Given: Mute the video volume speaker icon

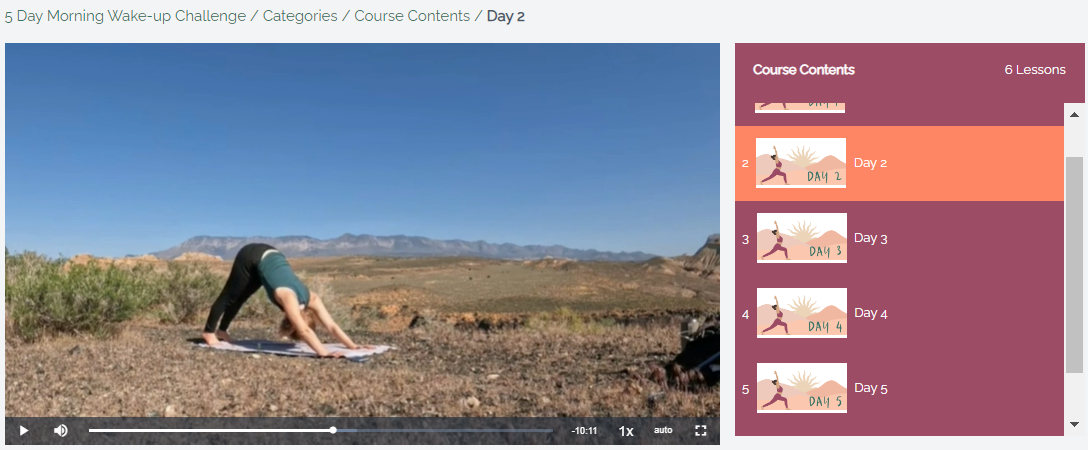Looking at the screenshot, I should [60, 431].
